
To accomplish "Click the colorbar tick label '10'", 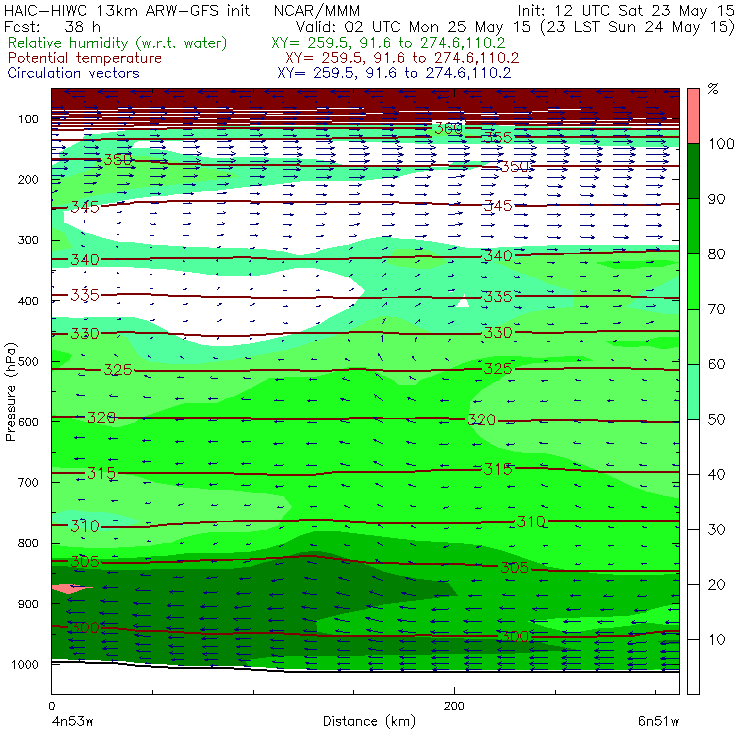I will (x=716, y=640).
